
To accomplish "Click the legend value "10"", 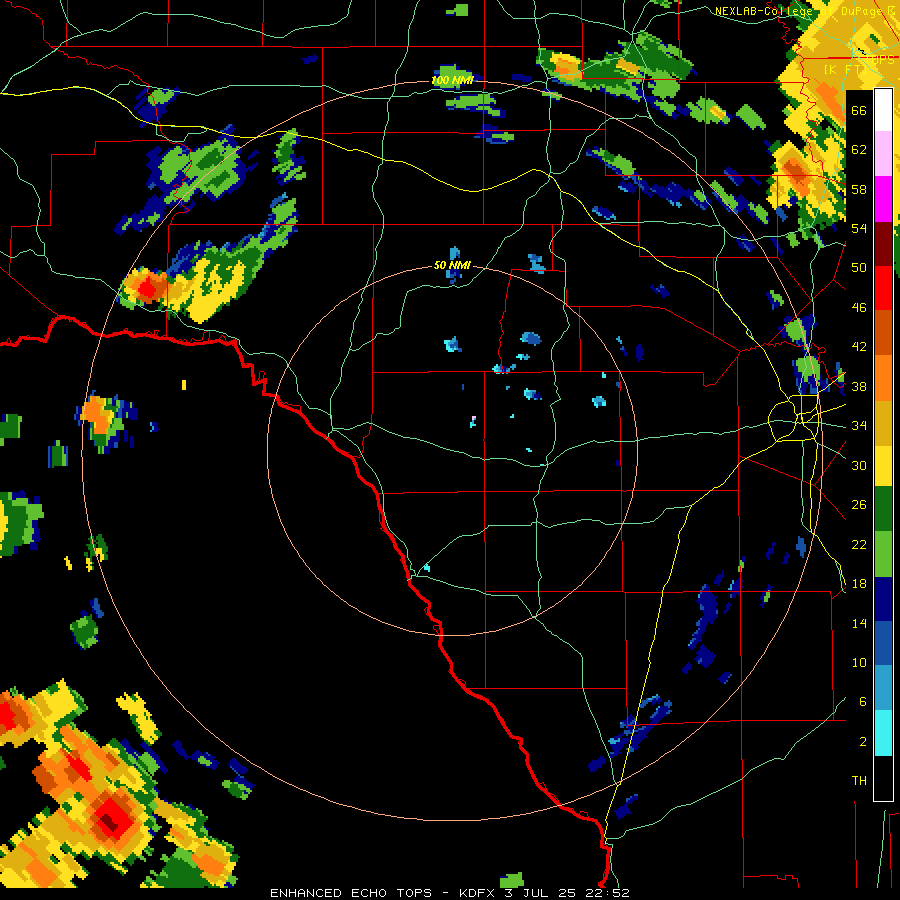I will (859, 662).
